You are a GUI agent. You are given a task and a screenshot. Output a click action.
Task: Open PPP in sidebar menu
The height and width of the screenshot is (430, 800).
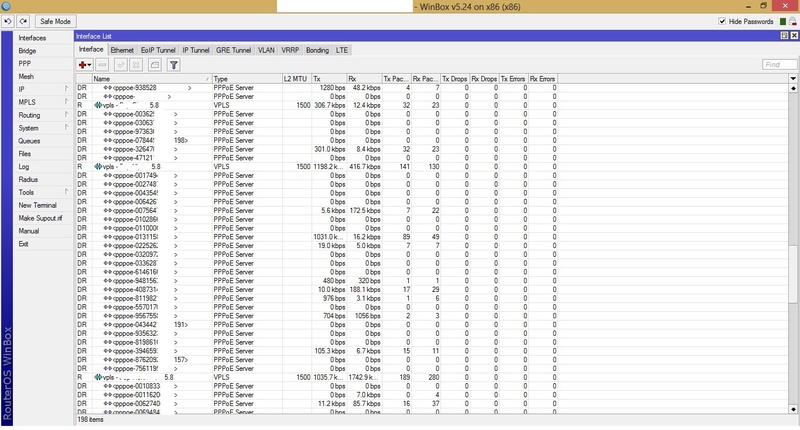24,64
